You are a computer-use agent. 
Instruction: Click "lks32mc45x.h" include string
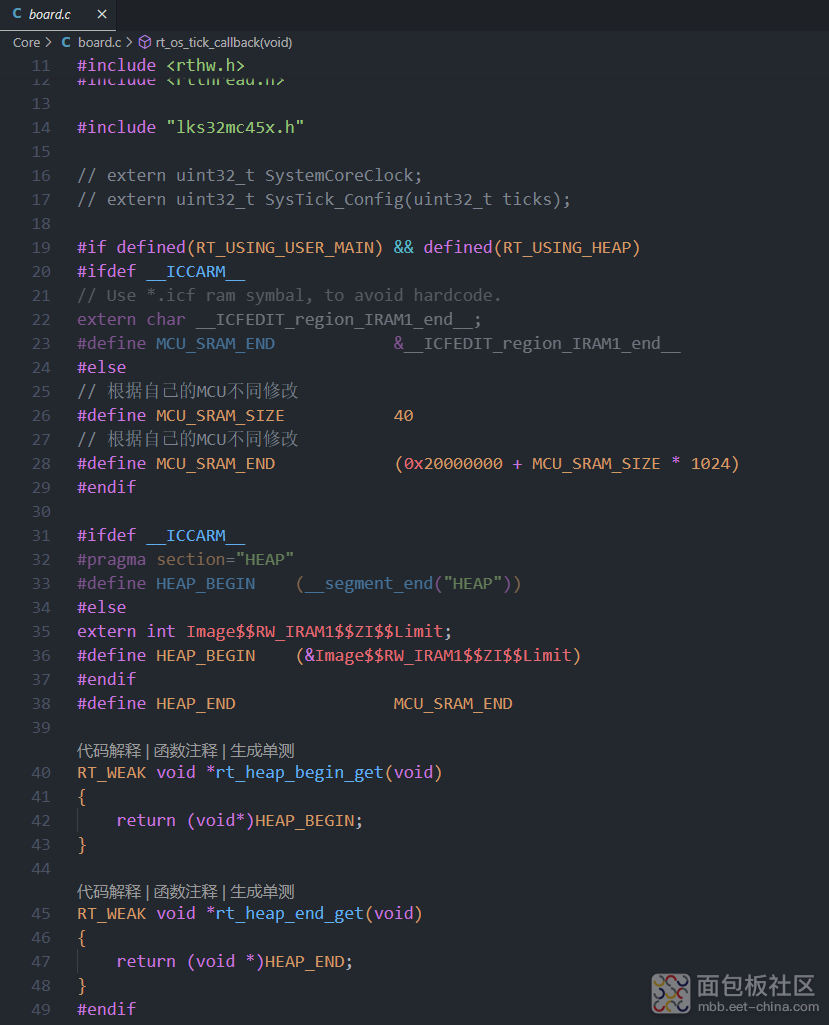[x=235, y=127]
